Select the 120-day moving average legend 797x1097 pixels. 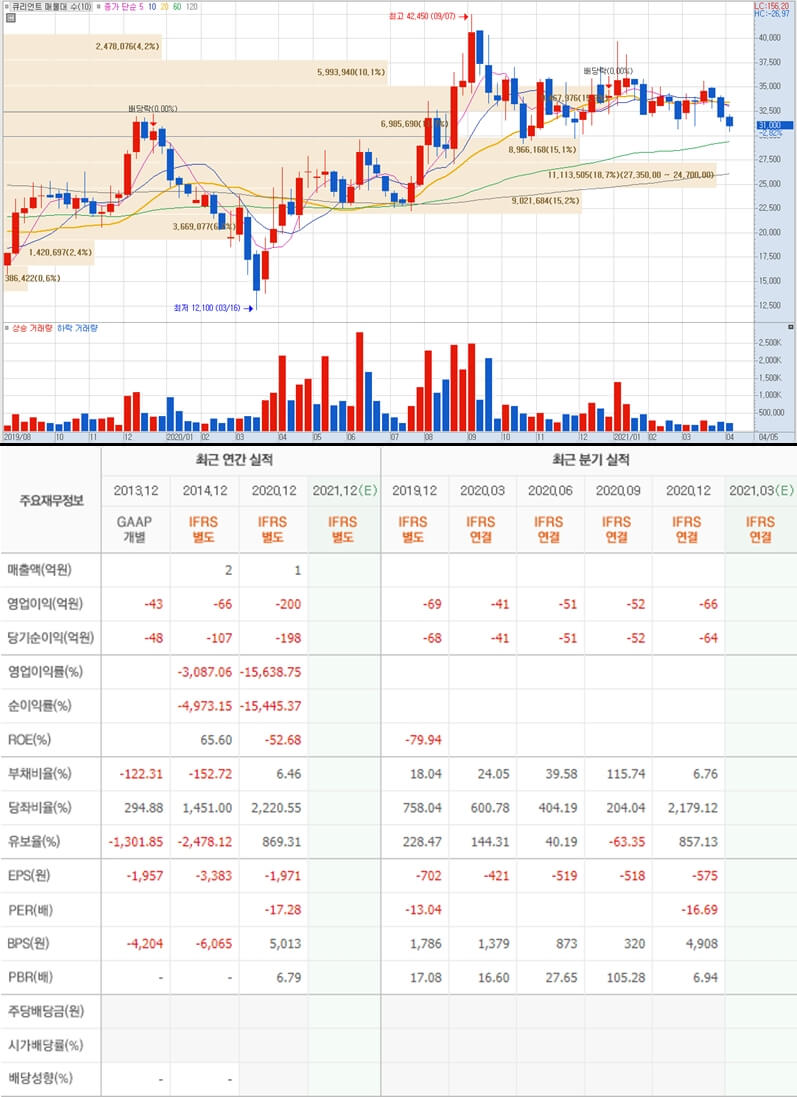pyautogui.click(x=192, y=6)
